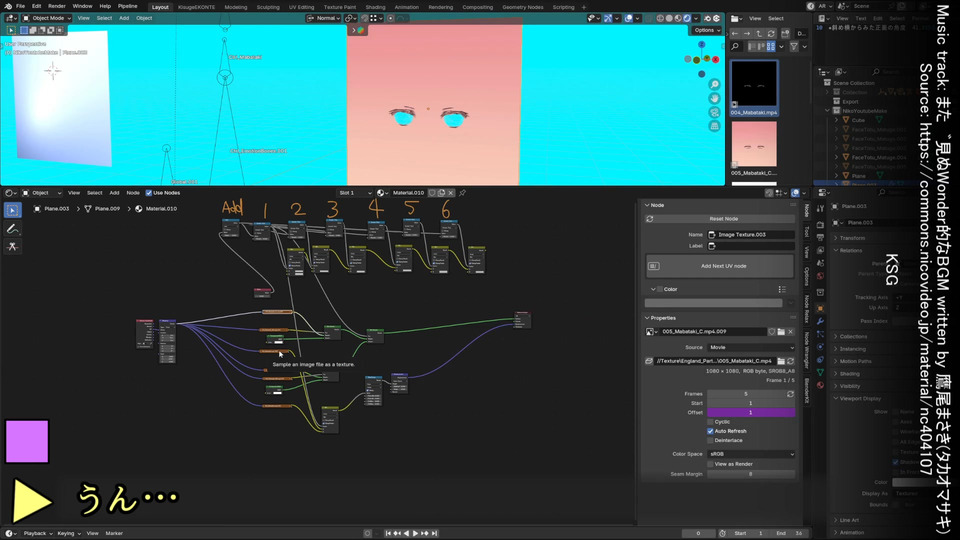Switch file browser to thumbnail display

coord(771,47)
